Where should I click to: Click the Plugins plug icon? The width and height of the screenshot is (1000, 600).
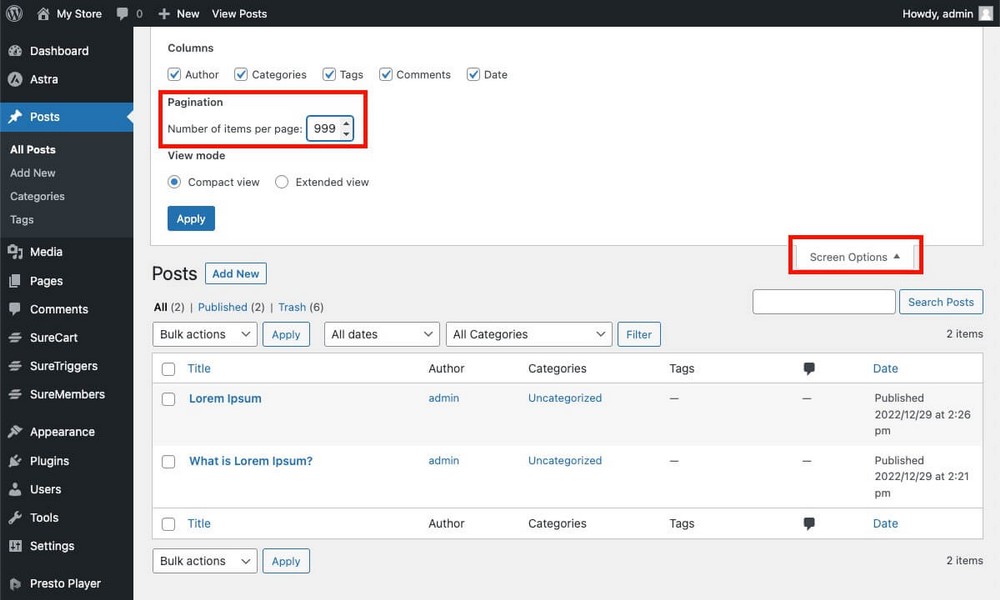[15, 460]
